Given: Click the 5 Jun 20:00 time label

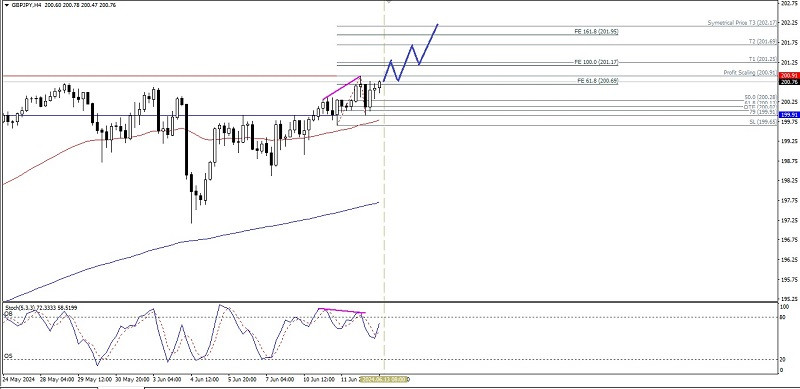Looking at the screenshot, I should click(x=243, y=380).
